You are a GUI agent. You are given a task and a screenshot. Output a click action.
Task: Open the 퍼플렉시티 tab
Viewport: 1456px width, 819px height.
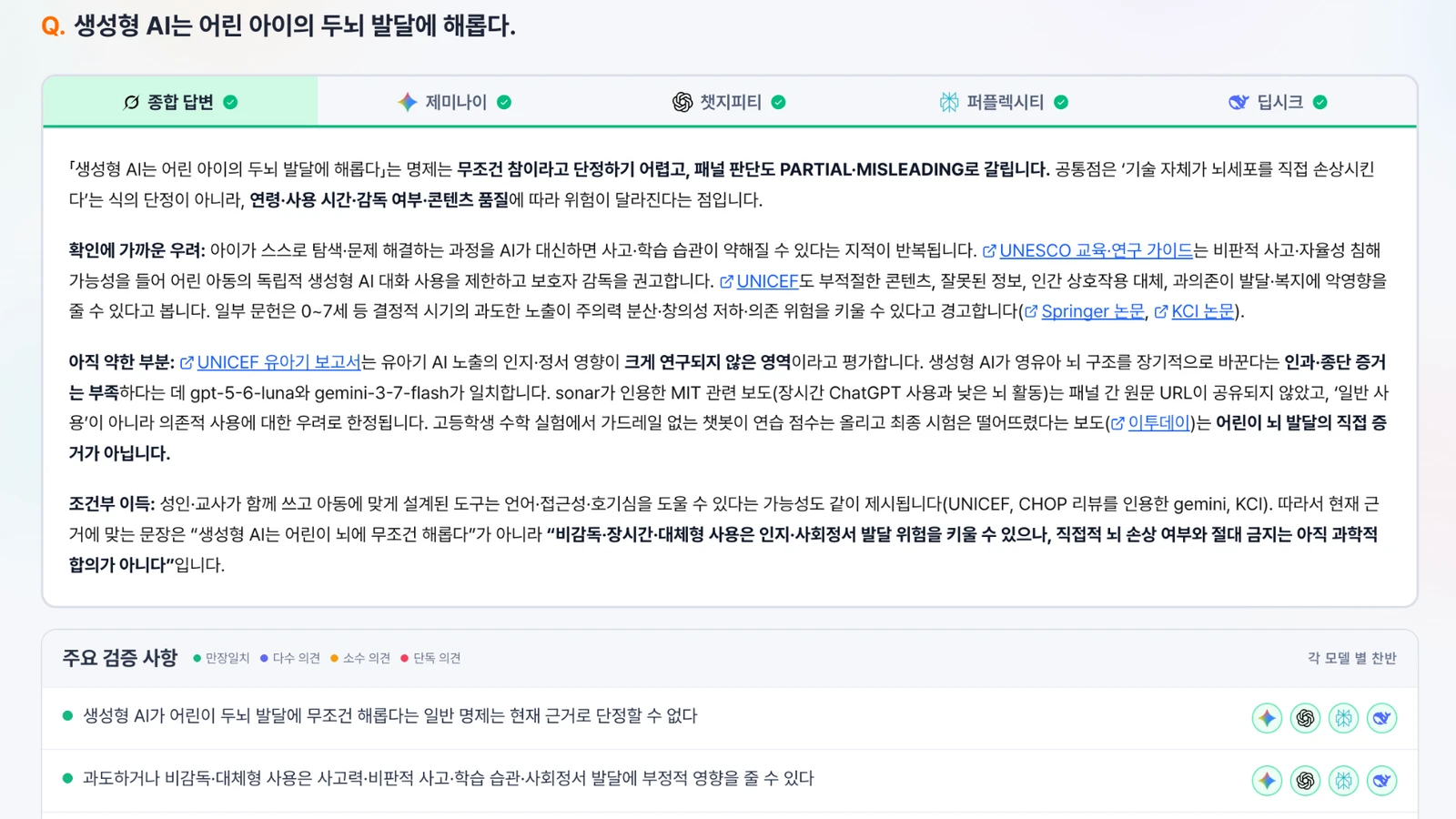pyautogui.click(x=1004, y=102)
